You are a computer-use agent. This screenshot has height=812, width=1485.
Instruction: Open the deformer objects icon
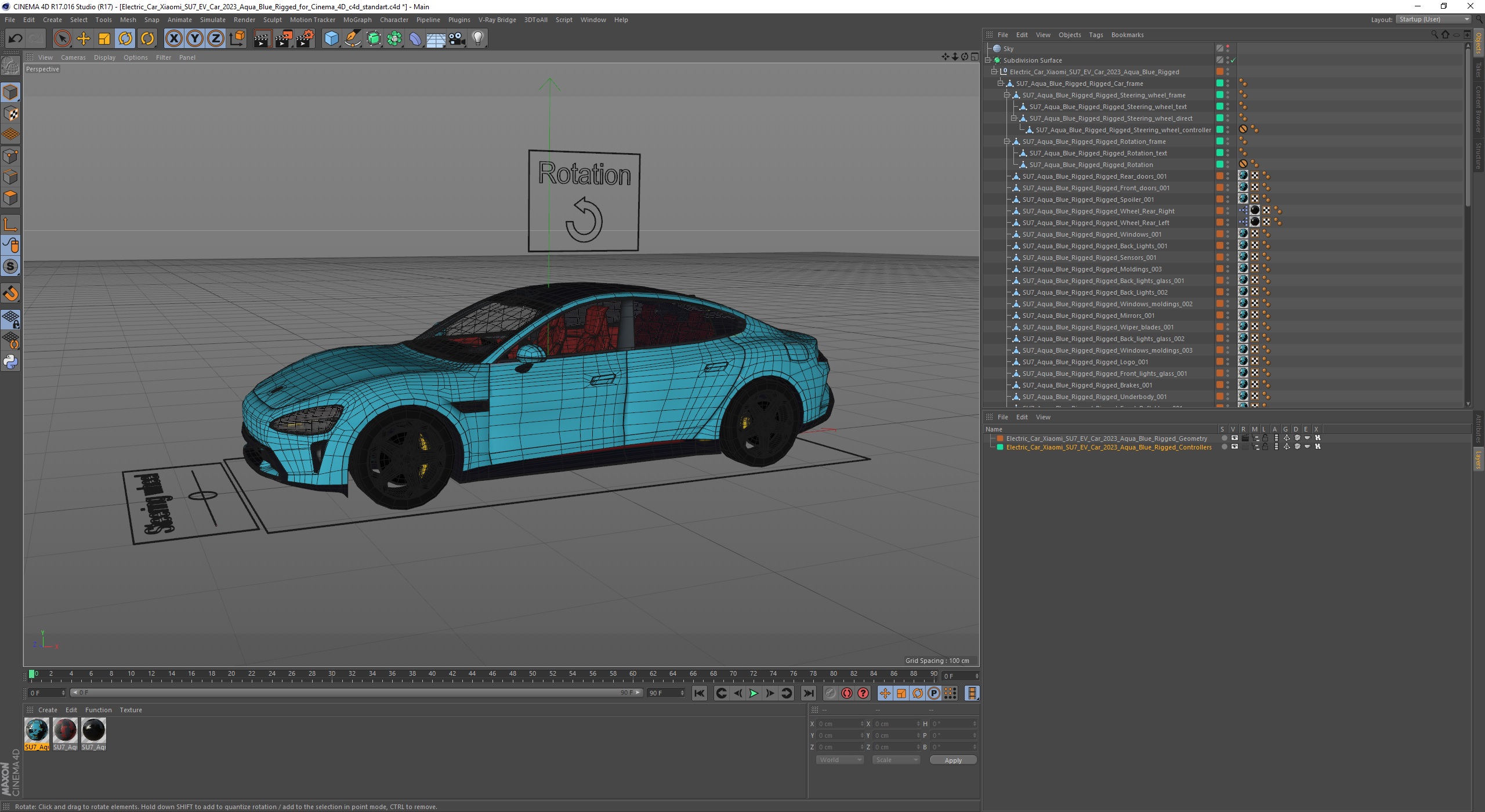click(416, 39)
